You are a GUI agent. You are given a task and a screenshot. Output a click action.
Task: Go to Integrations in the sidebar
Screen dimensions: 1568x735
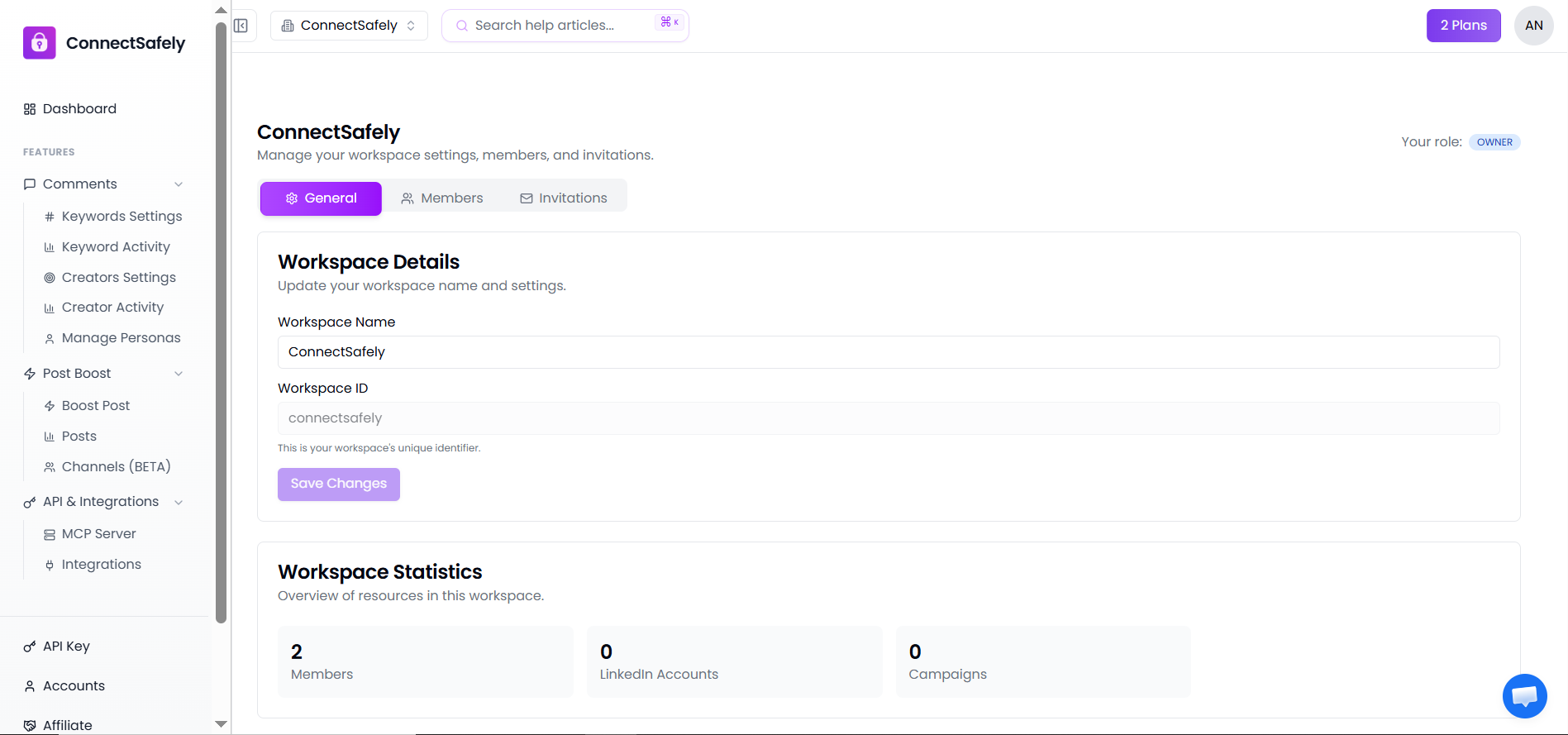(x=101, y=565)
